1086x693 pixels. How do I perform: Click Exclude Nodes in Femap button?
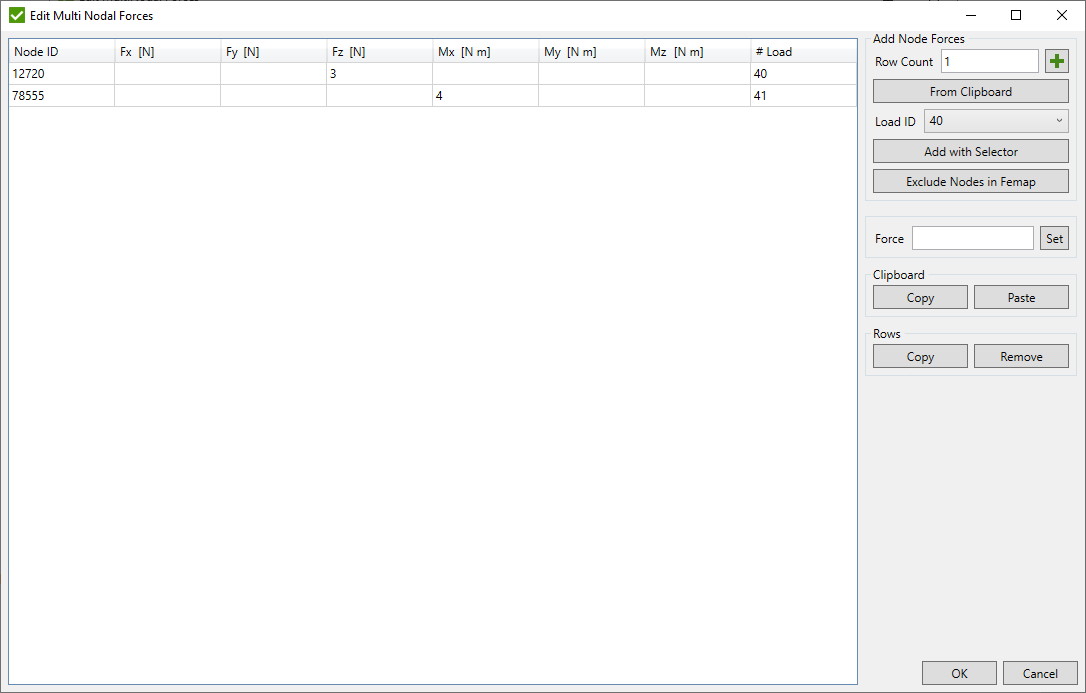[x=970, y=182]
